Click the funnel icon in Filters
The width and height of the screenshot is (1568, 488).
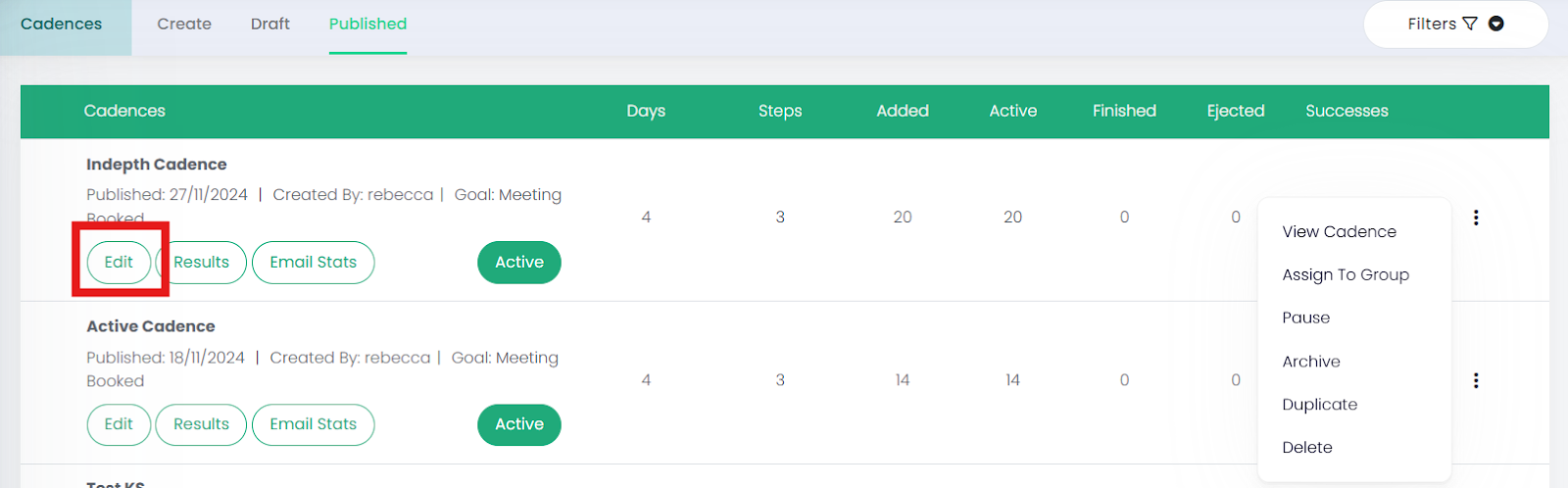pos(1470,24)
